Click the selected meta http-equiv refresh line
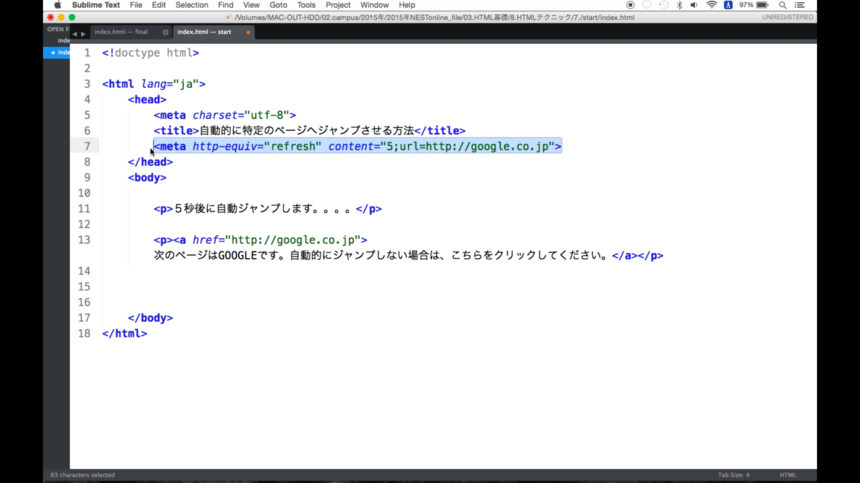860x483 pixels. click(358, 146)
